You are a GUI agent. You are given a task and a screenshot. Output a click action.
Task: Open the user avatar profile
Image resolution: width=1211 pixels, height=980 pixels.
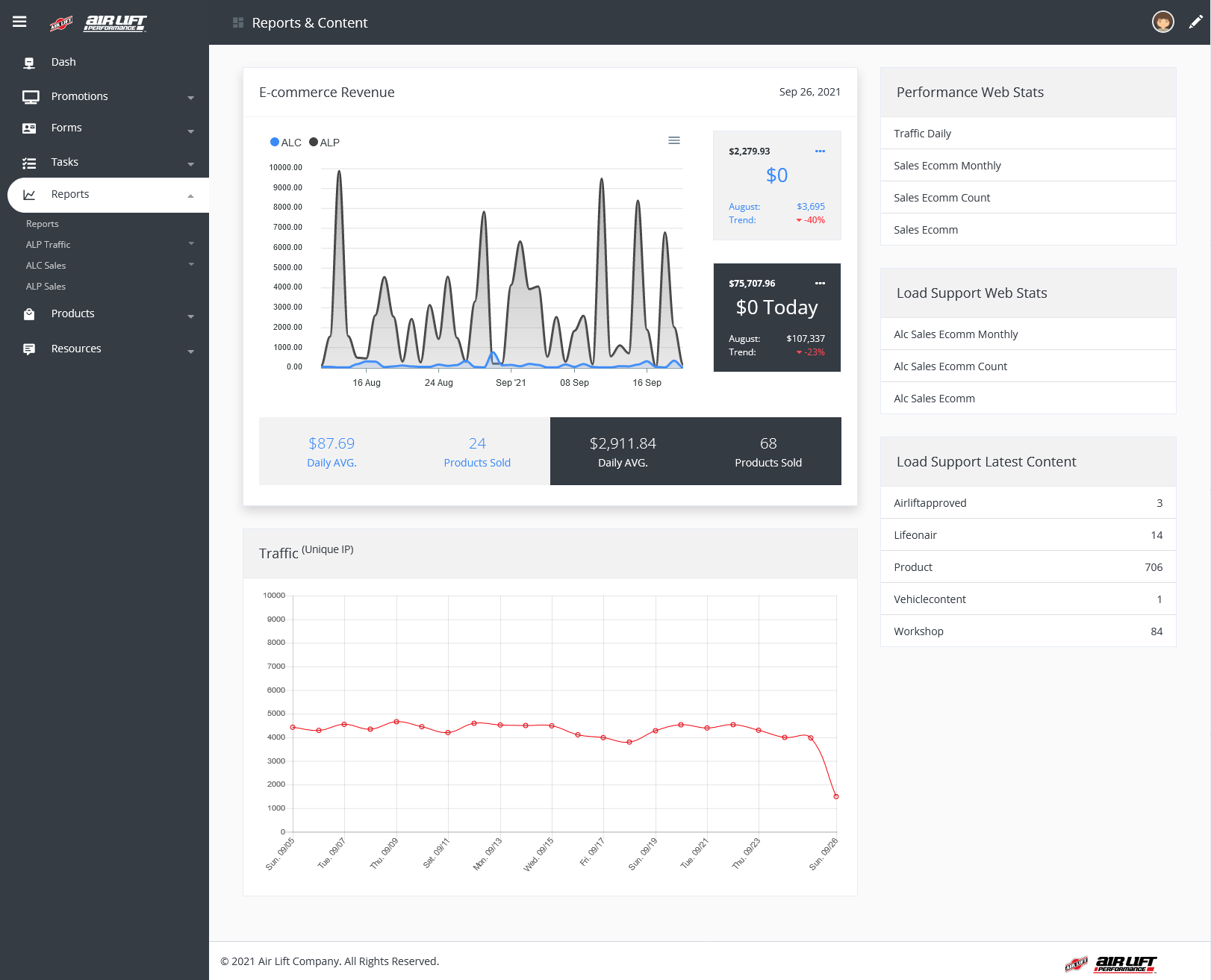point(1162,22)
